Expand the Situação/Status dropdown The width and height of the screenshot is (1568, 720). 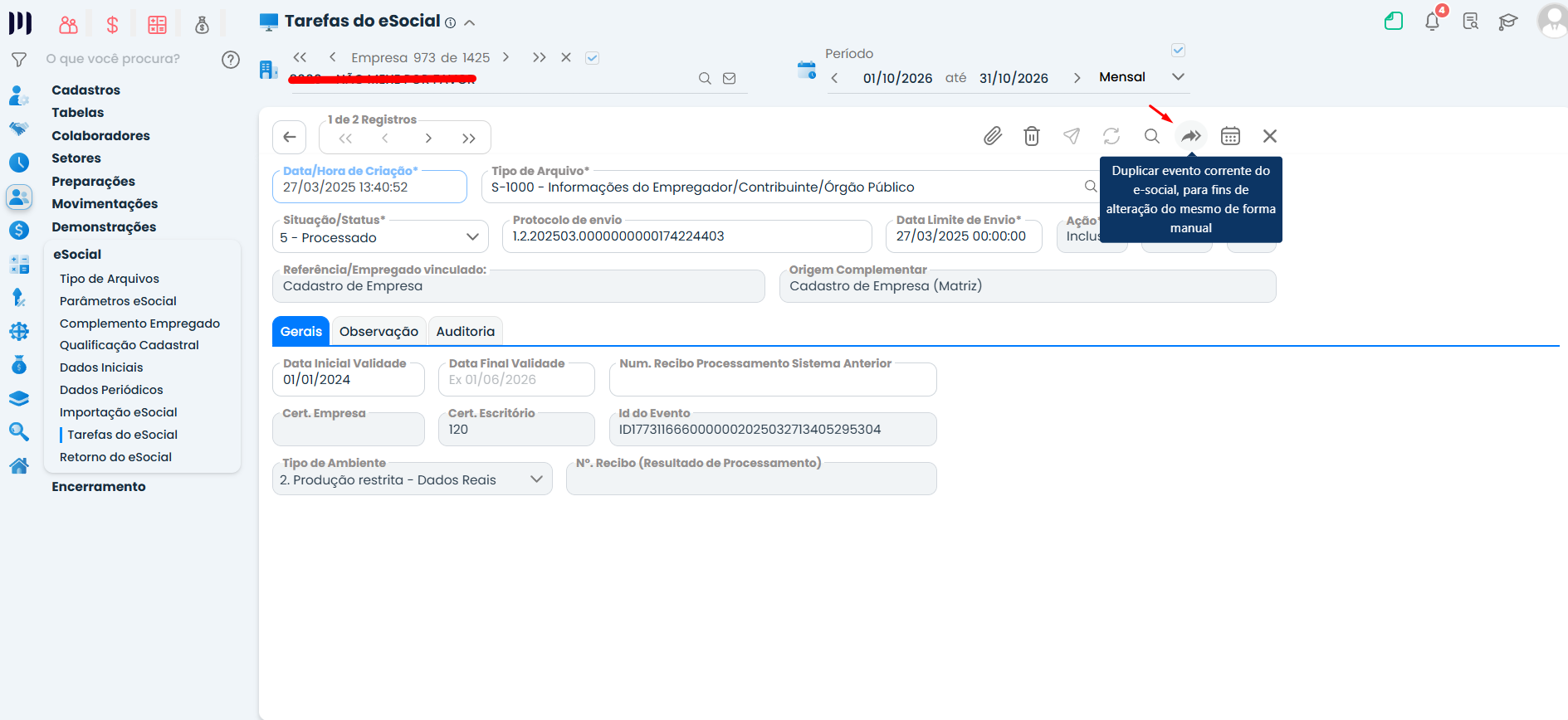tap(472, 237)
